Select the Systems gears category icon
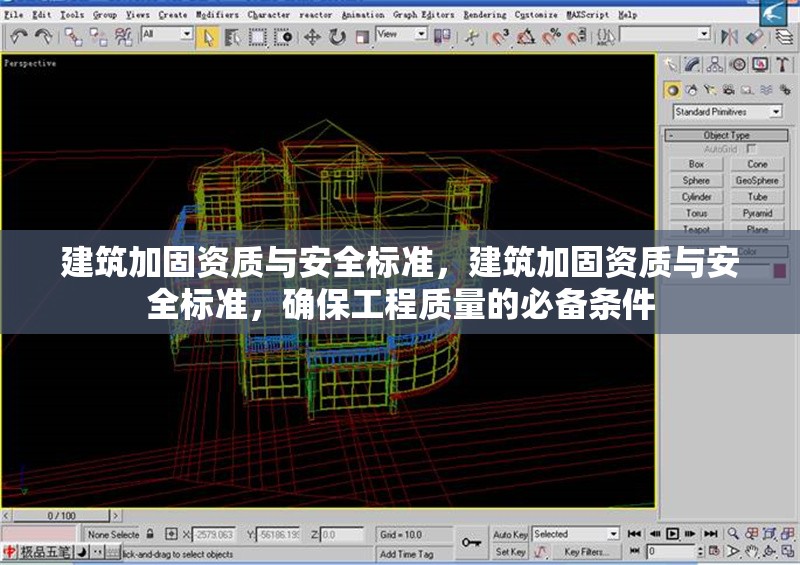This screenshot has height=565, width=800. click(x=785, y=90)
